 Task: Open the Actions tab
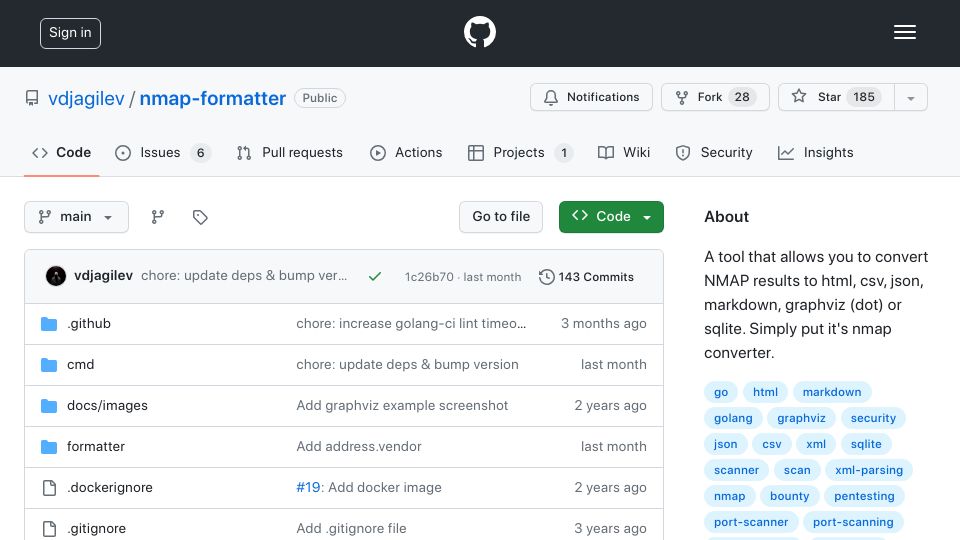coord(406,152)
